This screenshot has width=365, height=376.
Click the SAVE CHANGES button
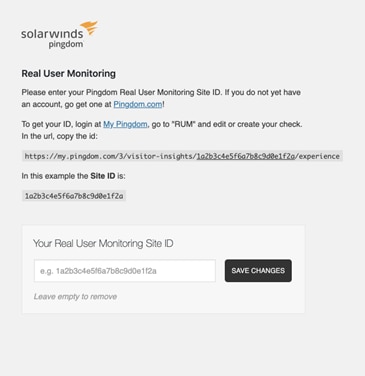[x=258, y=271]
